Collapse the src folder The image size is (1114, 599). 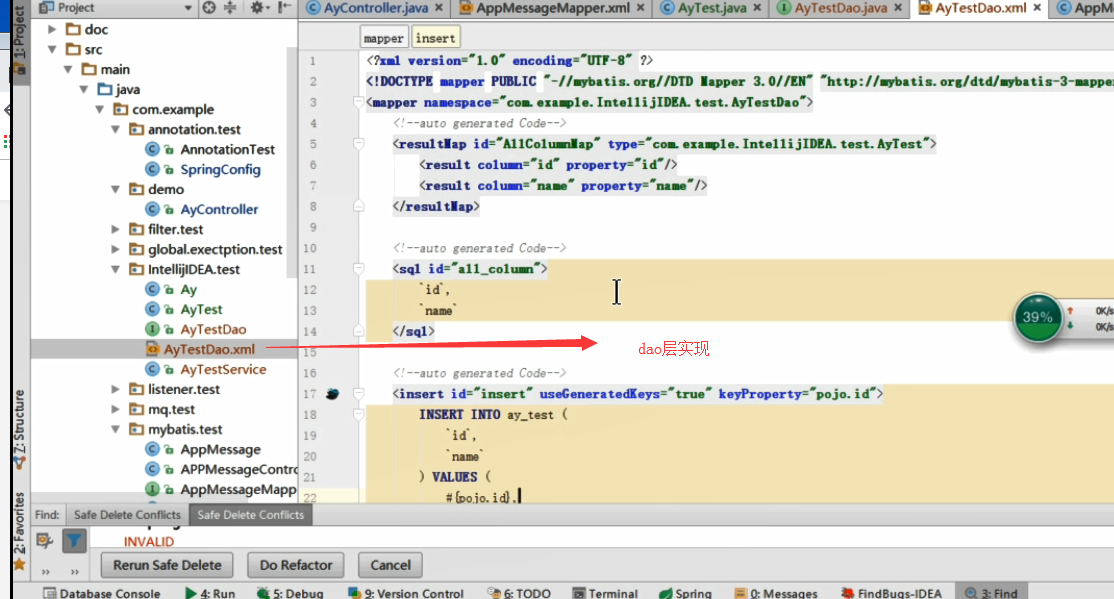52,49
